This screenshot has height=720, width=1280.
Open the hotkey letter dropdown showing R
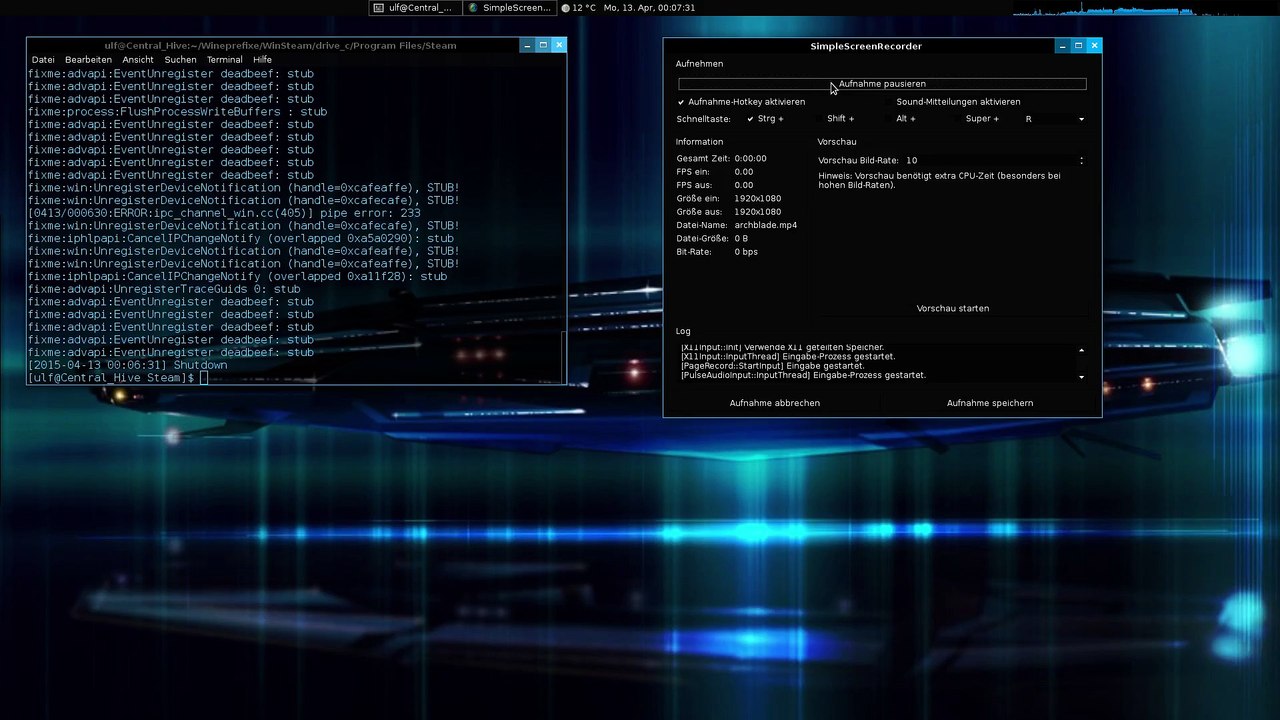point(1054,119)
